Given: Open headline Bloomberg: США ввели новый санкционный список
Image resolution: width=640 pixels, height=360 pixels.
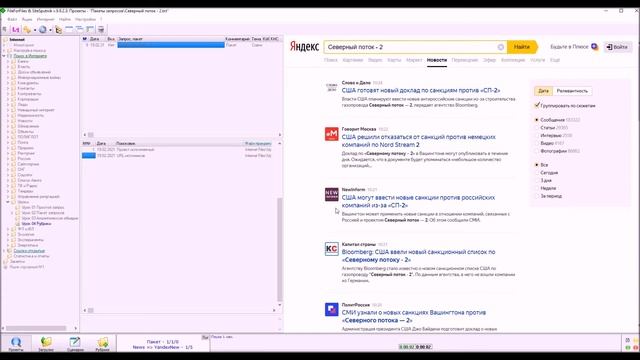Looking at the screenshot, I should pos(418,256).
